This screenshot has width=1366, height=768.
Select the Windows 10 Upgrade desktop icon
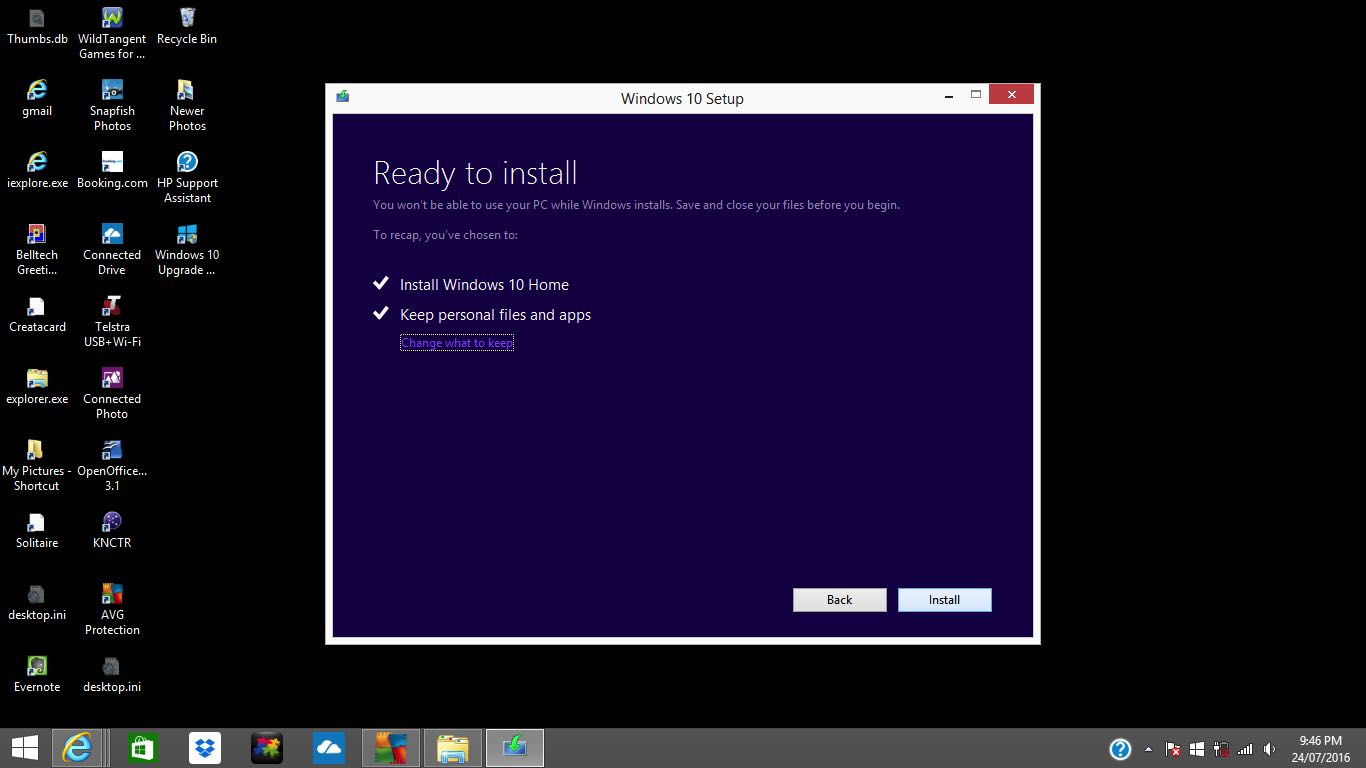[x=187, y=249]
